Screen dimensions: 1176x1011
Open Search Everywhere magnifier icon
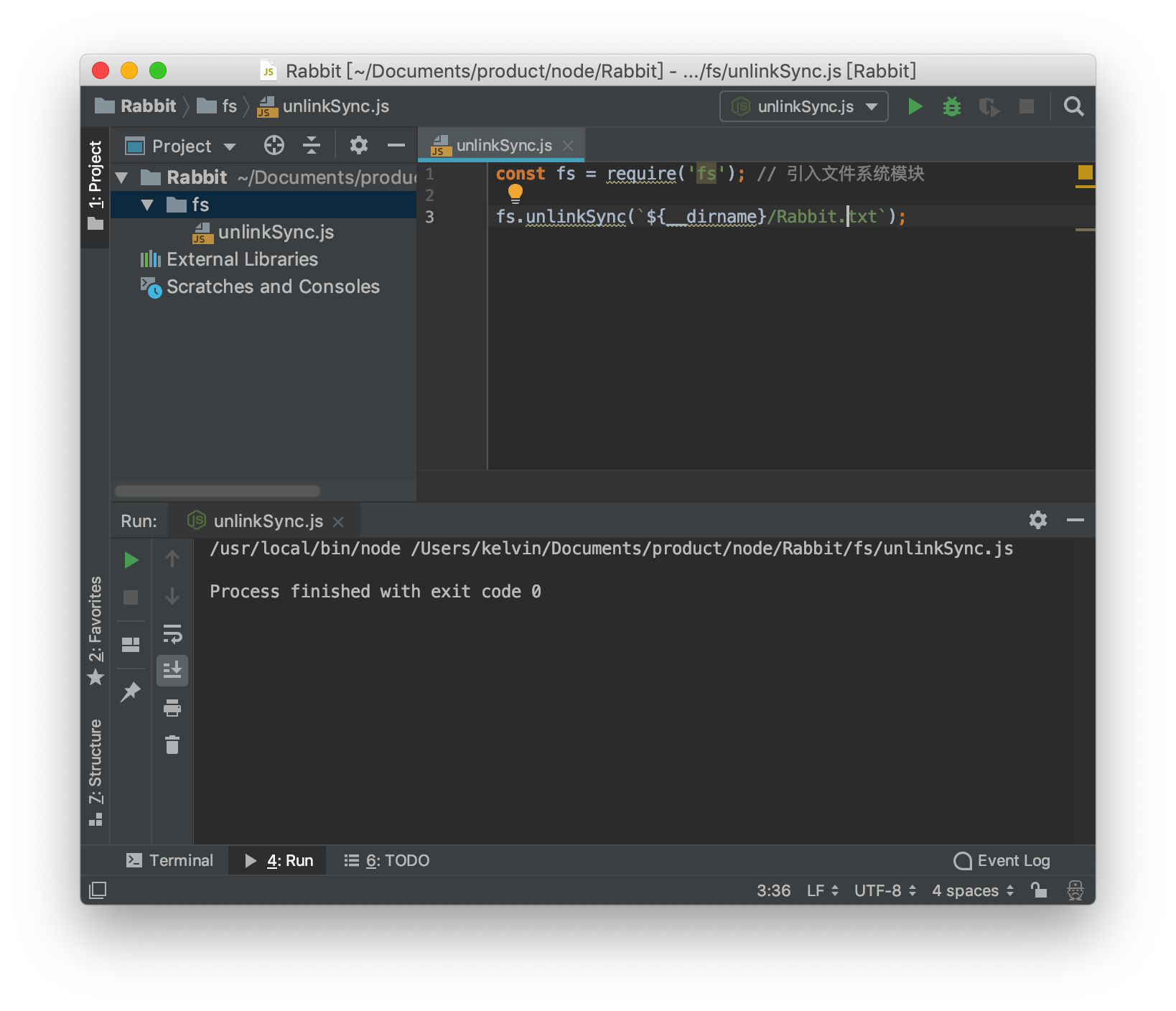[1073, 106]
